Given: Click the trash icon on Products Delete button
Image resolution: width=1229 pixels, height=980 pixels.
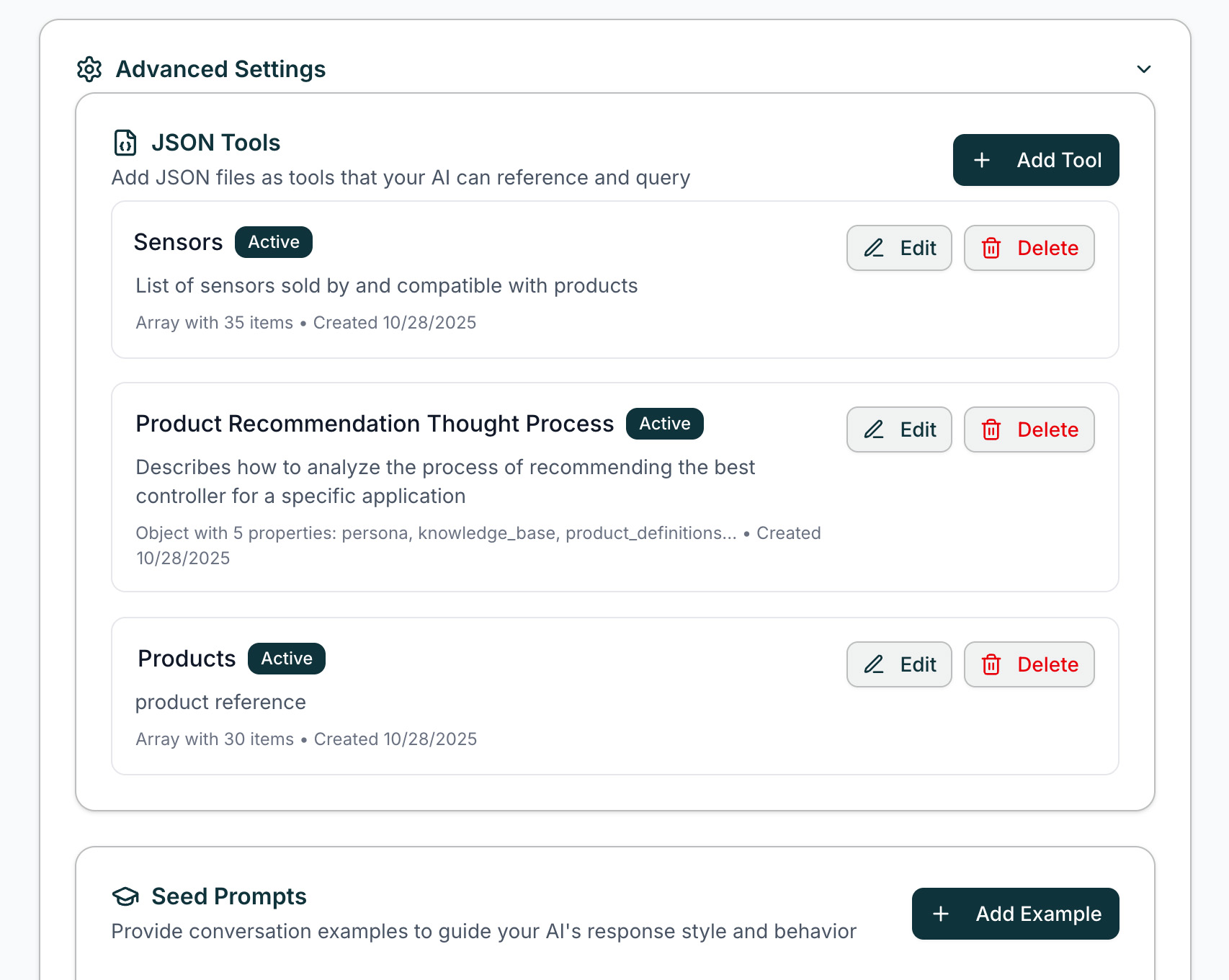Looking at the screenshot, I should click(x=992, y=664).
